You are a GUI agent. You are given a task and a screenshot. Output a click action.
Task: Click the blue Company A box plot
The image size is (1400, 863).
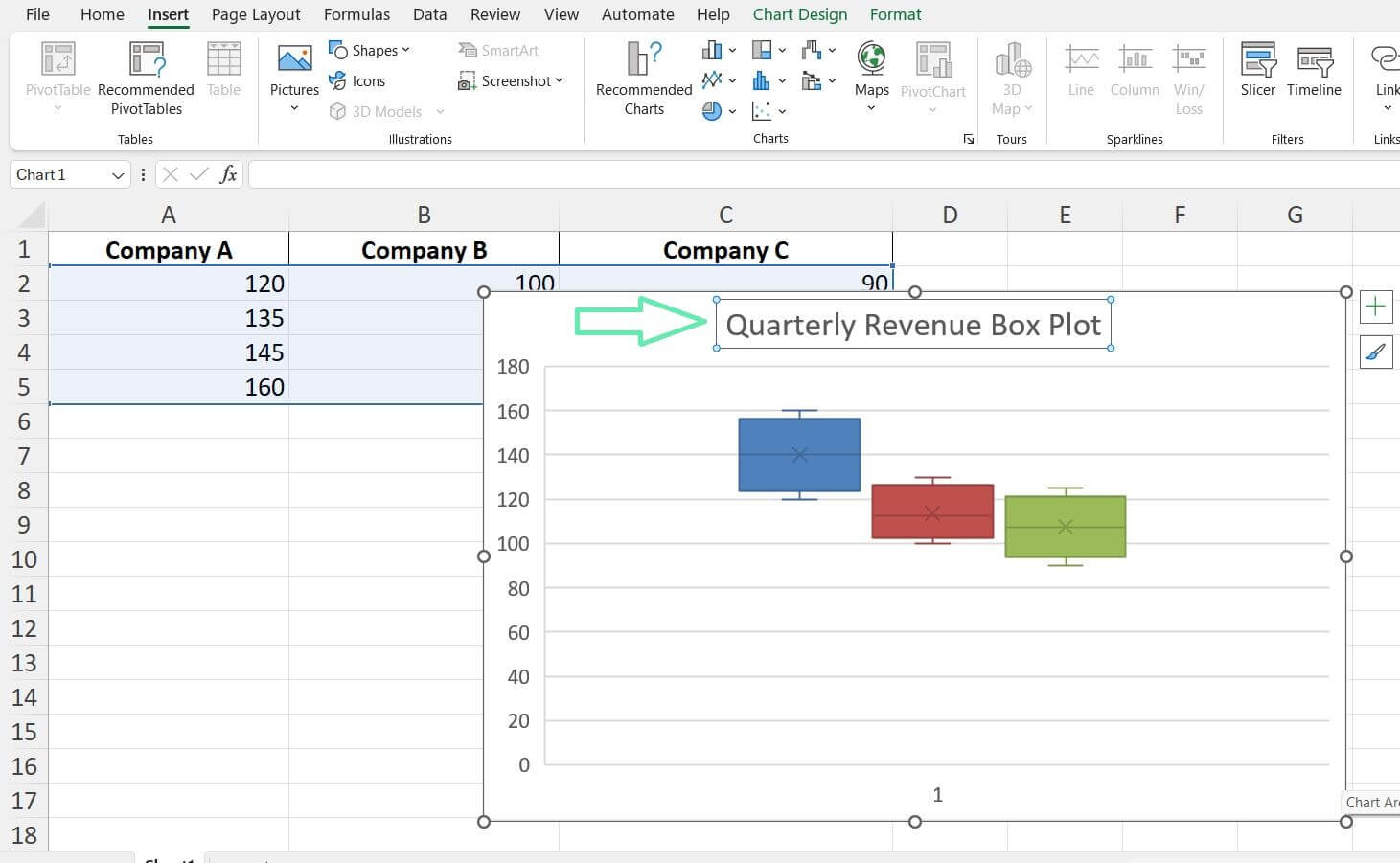click(798, 455)
